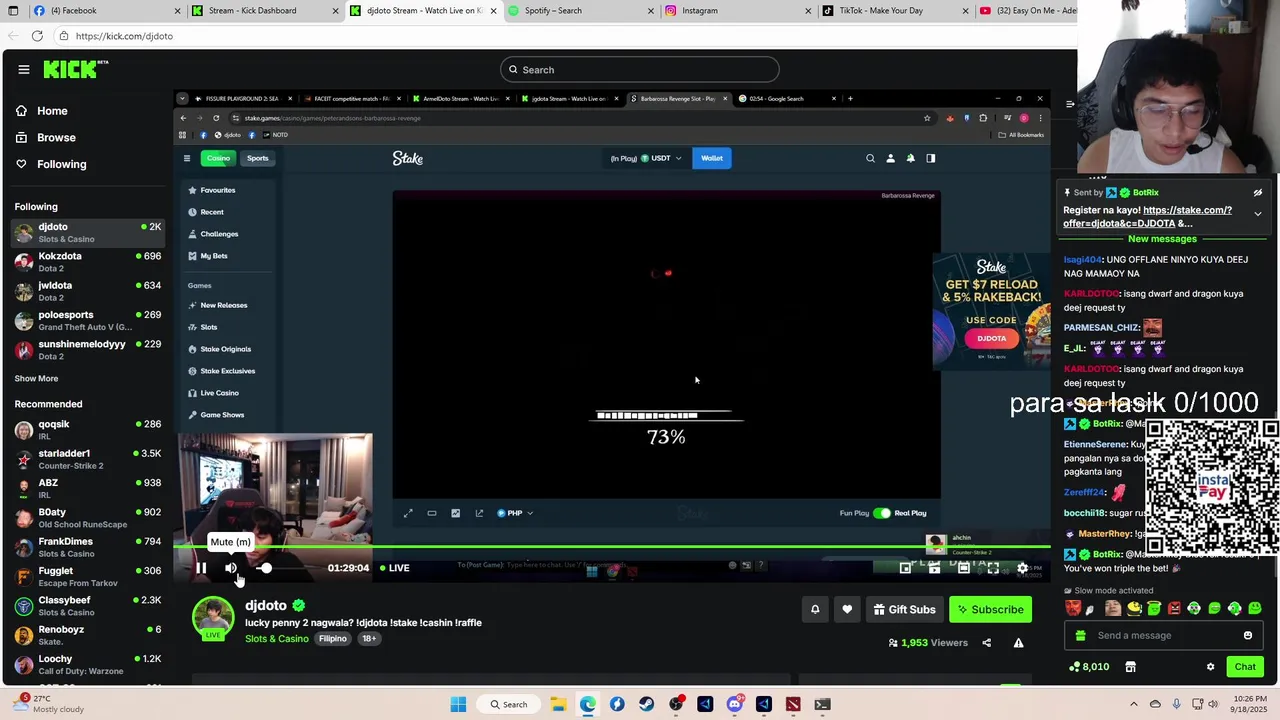Collapse the chat panel
The image size is (1280, 720).
click(1069, 103)
